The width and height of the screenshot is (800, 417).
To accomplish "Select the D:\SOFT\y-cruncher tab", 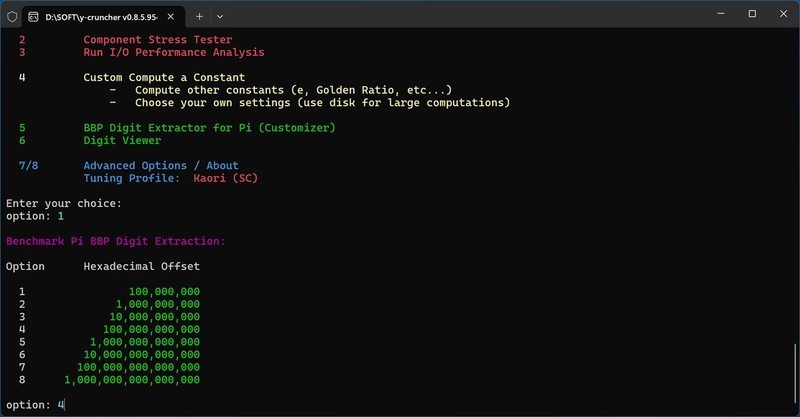I will 100,16.
